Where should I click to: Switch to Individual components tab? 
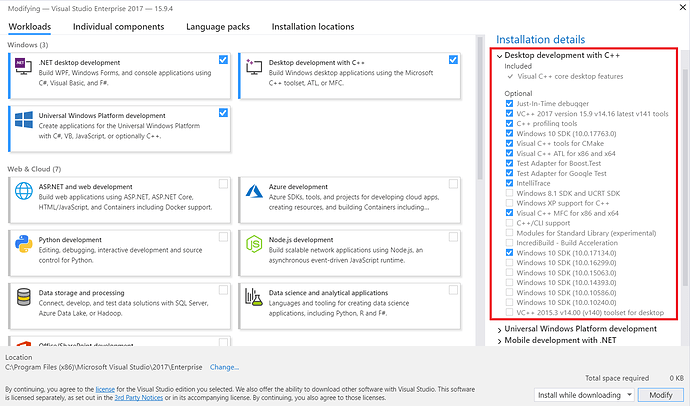[x=118, y=27]
